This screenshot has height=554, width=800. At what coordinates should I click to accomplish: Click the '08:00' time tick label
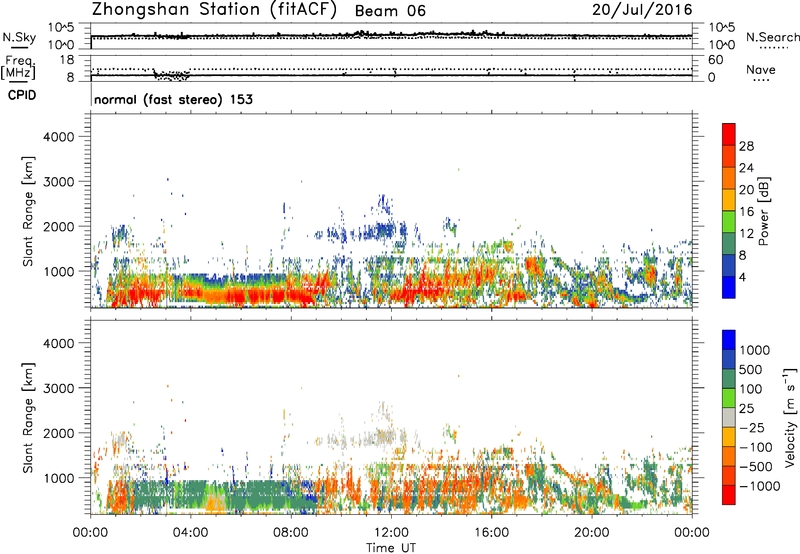click(291, 533)
